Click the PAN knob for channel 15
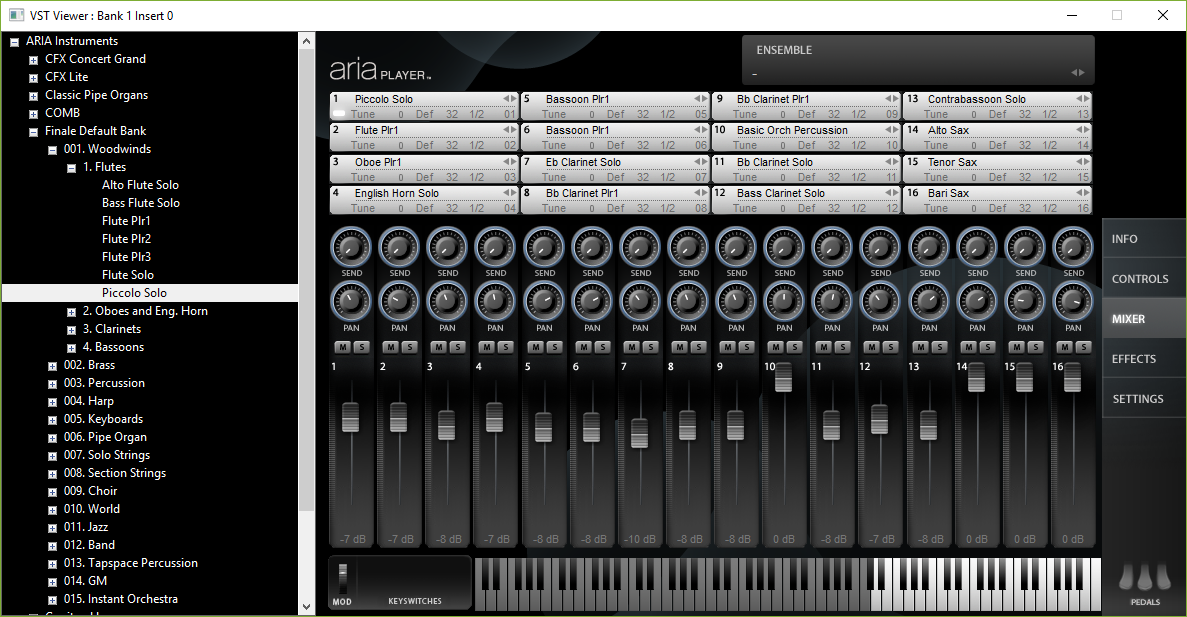Image resolution: width=1187 pixels, height=617 pixels. click(1025, 301)
